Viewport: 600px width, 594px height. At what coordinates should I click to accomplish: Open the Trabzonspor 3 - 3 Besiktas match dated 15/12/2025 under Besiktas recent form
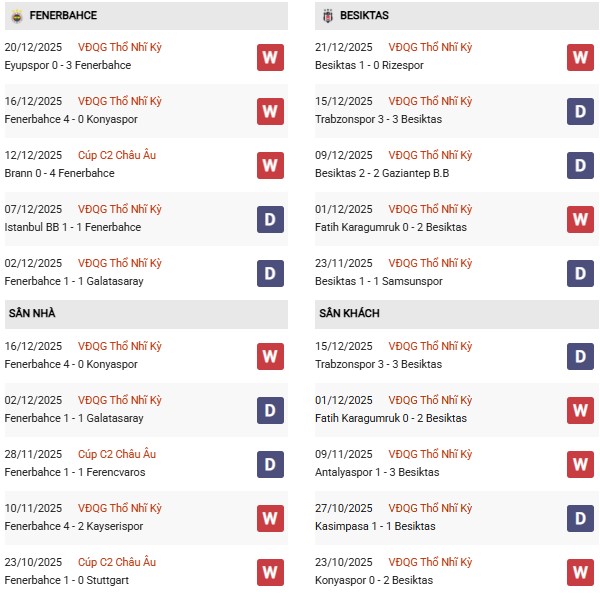377,119
